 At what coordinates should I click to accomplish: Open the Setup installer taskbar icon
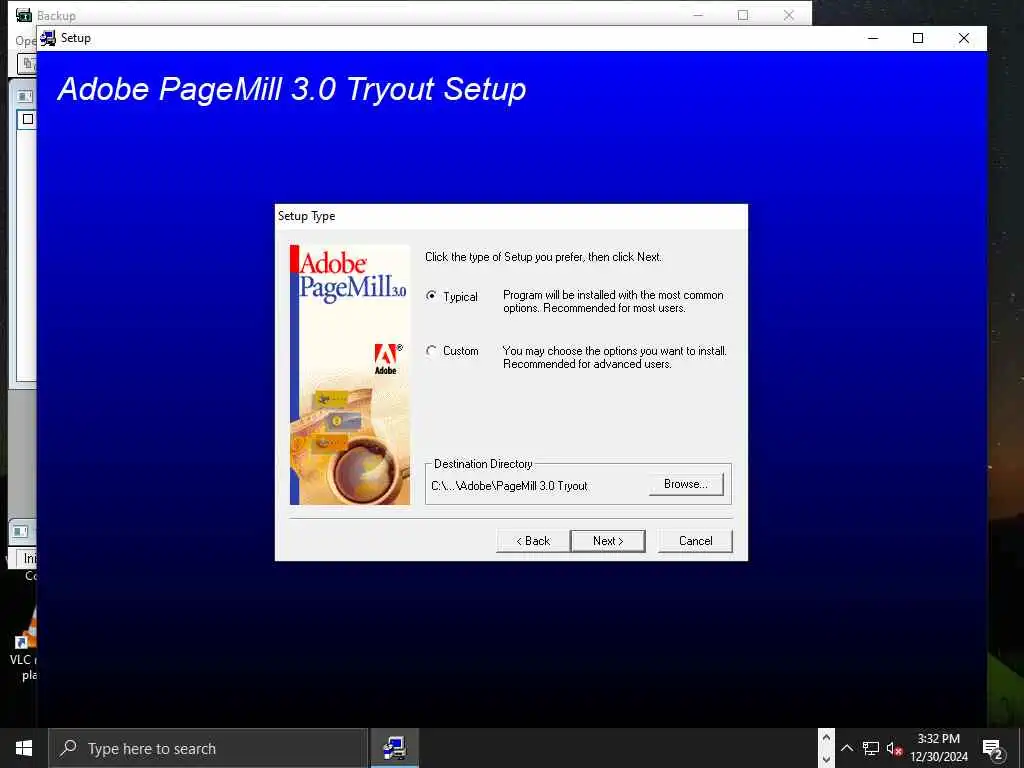[x=394, y=748]
